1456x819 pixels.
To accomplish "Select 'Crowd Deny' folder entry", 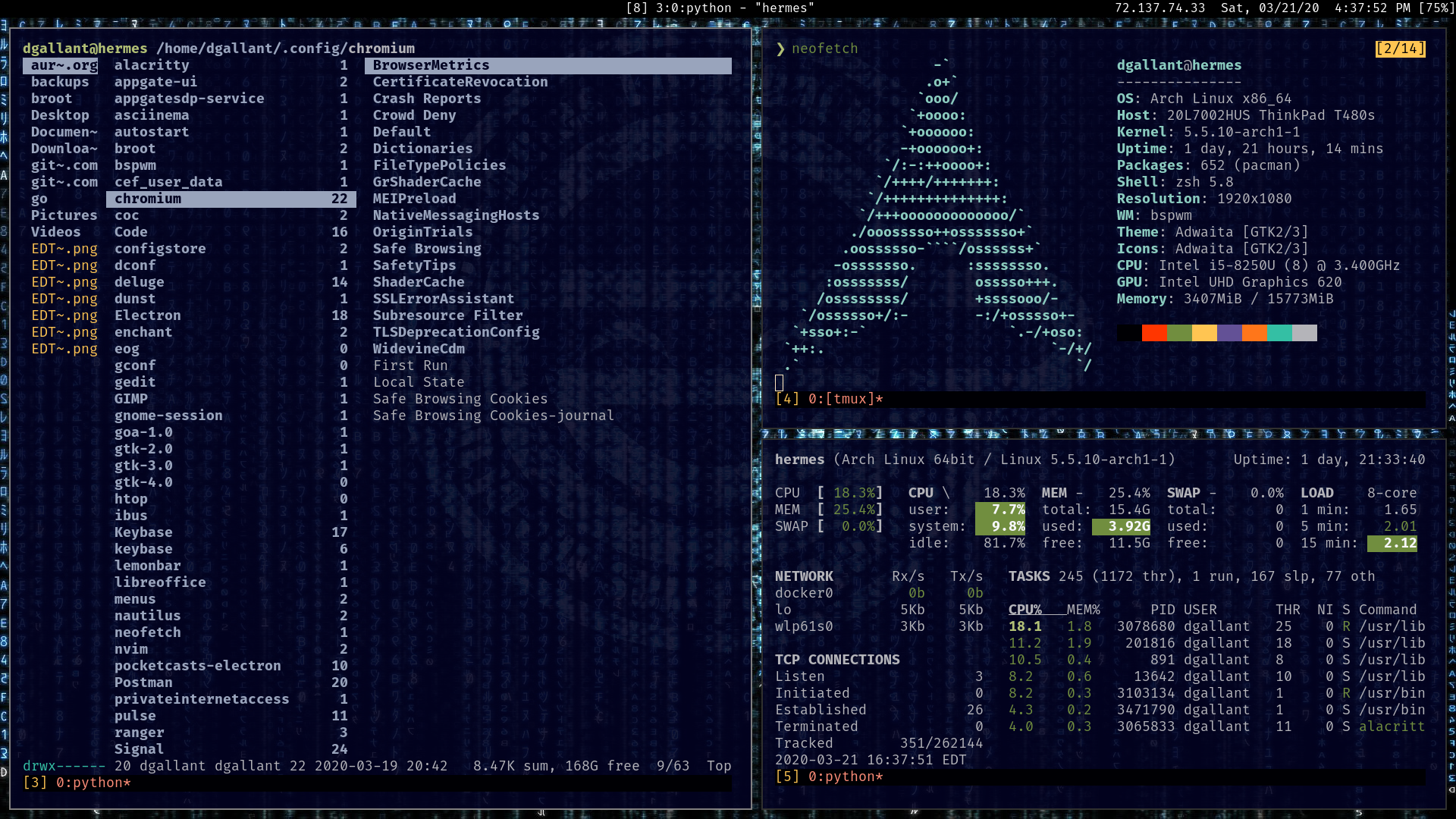I will (415, 116).
